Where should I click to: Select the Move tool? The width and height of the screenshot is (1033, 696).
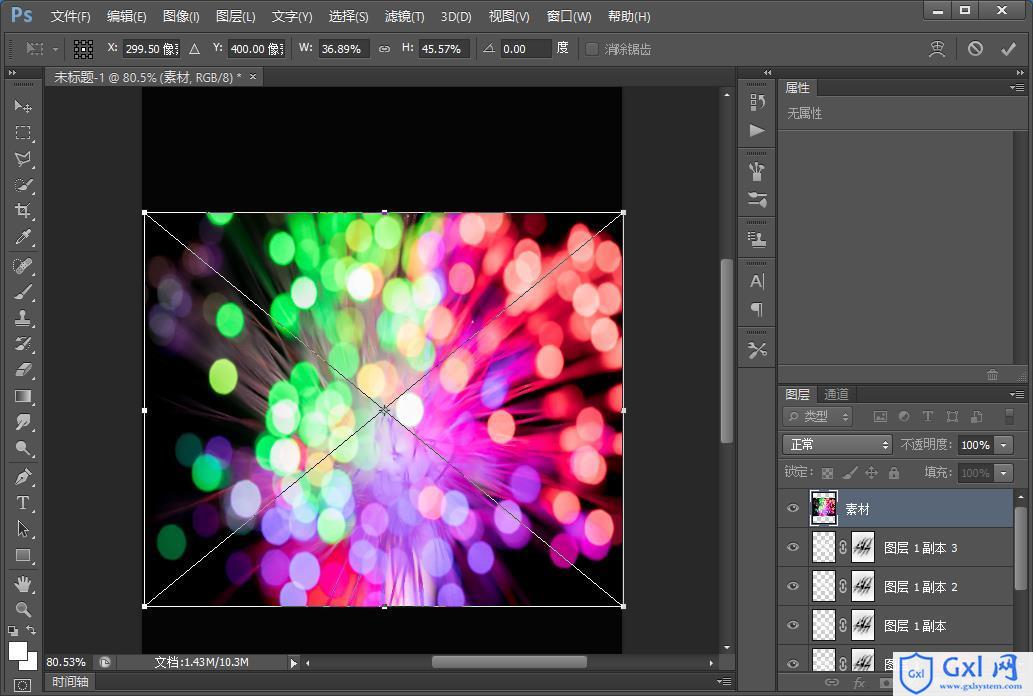coord(23,106)
